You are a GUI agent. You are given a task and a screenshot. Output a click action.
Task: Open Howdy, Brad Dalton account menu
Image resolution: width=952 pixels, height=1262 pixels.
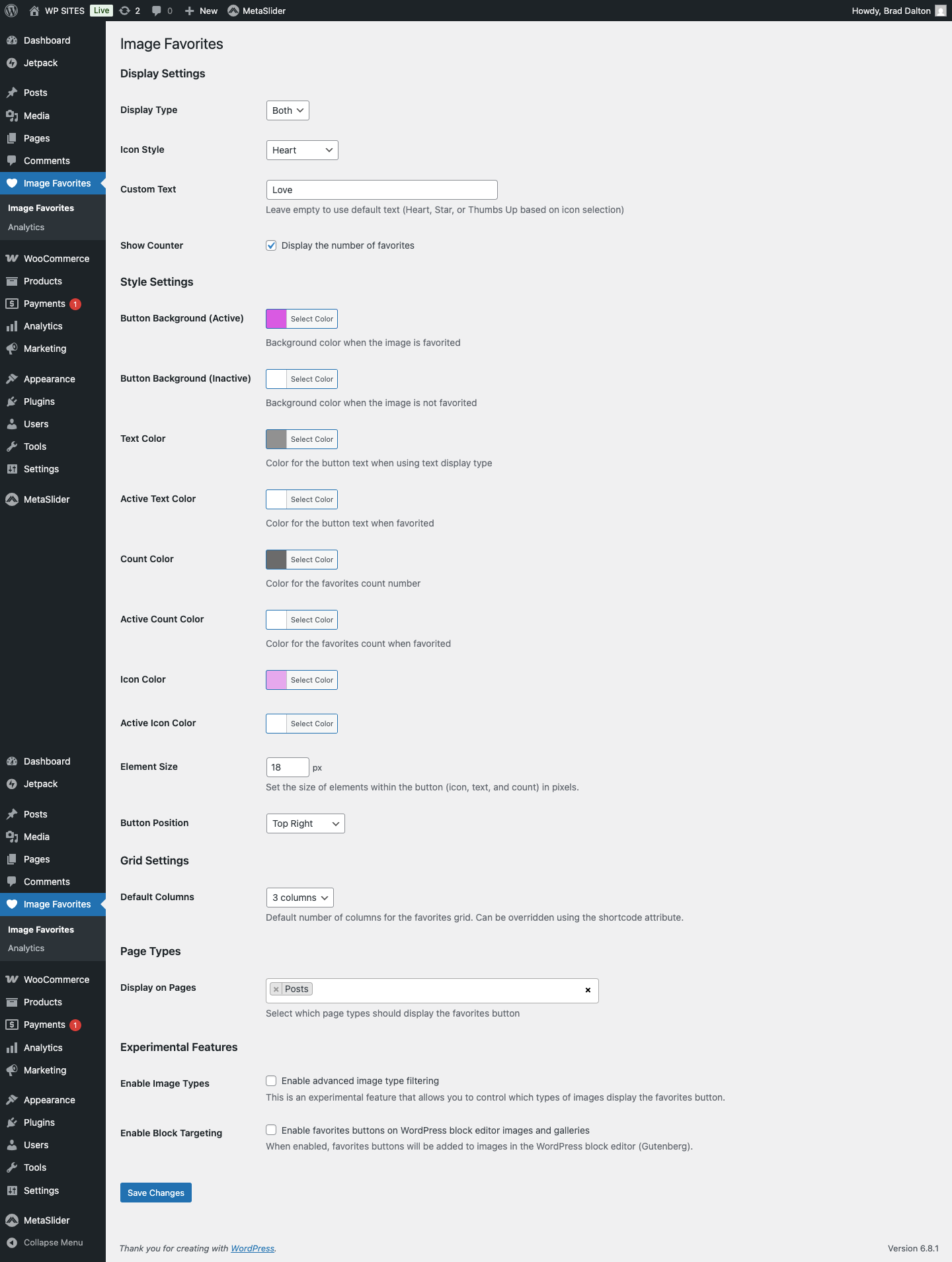pyautogui.click(x=891, y=11)
